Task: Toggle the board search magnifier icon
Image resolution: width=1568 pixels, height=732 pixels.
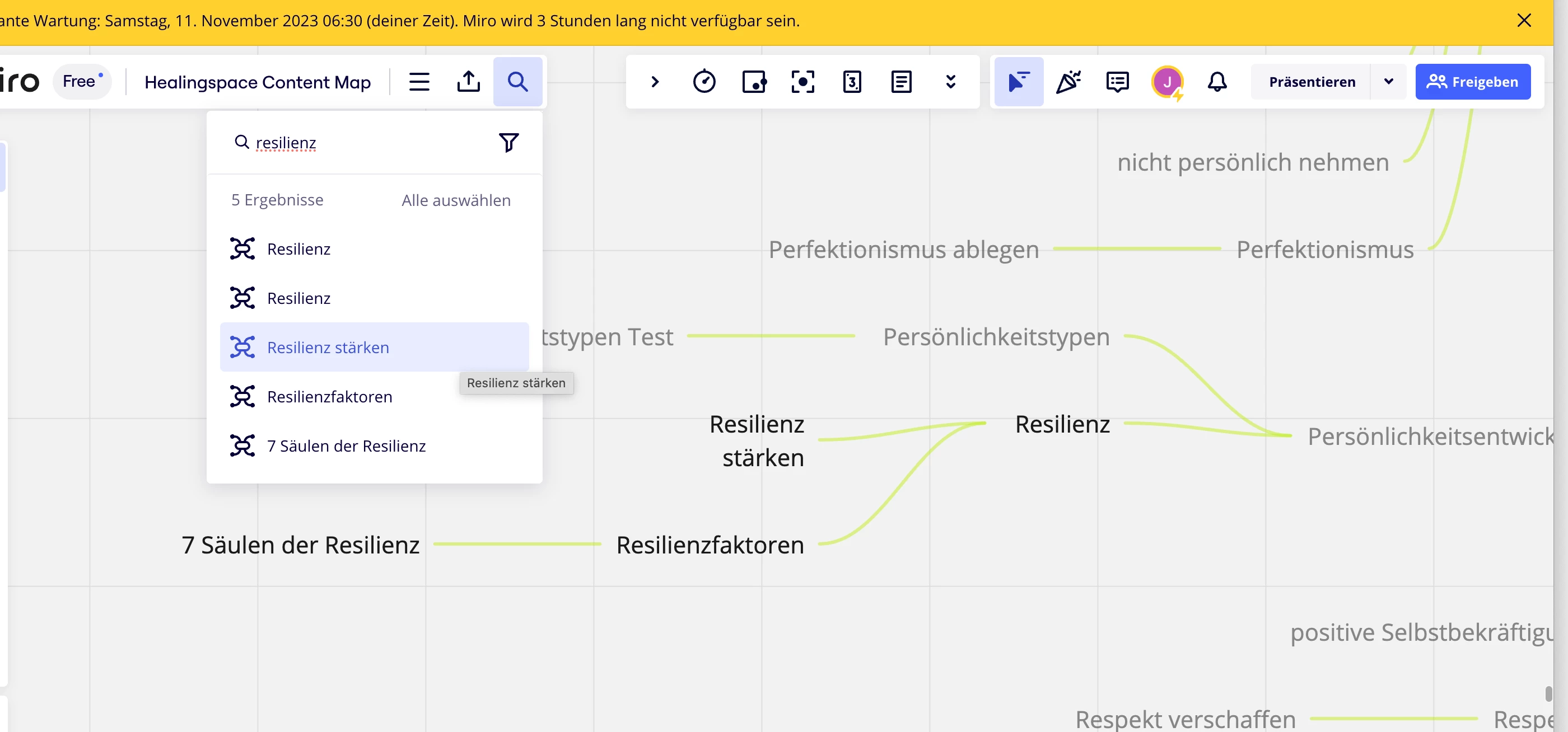Action: click(517, 82)
